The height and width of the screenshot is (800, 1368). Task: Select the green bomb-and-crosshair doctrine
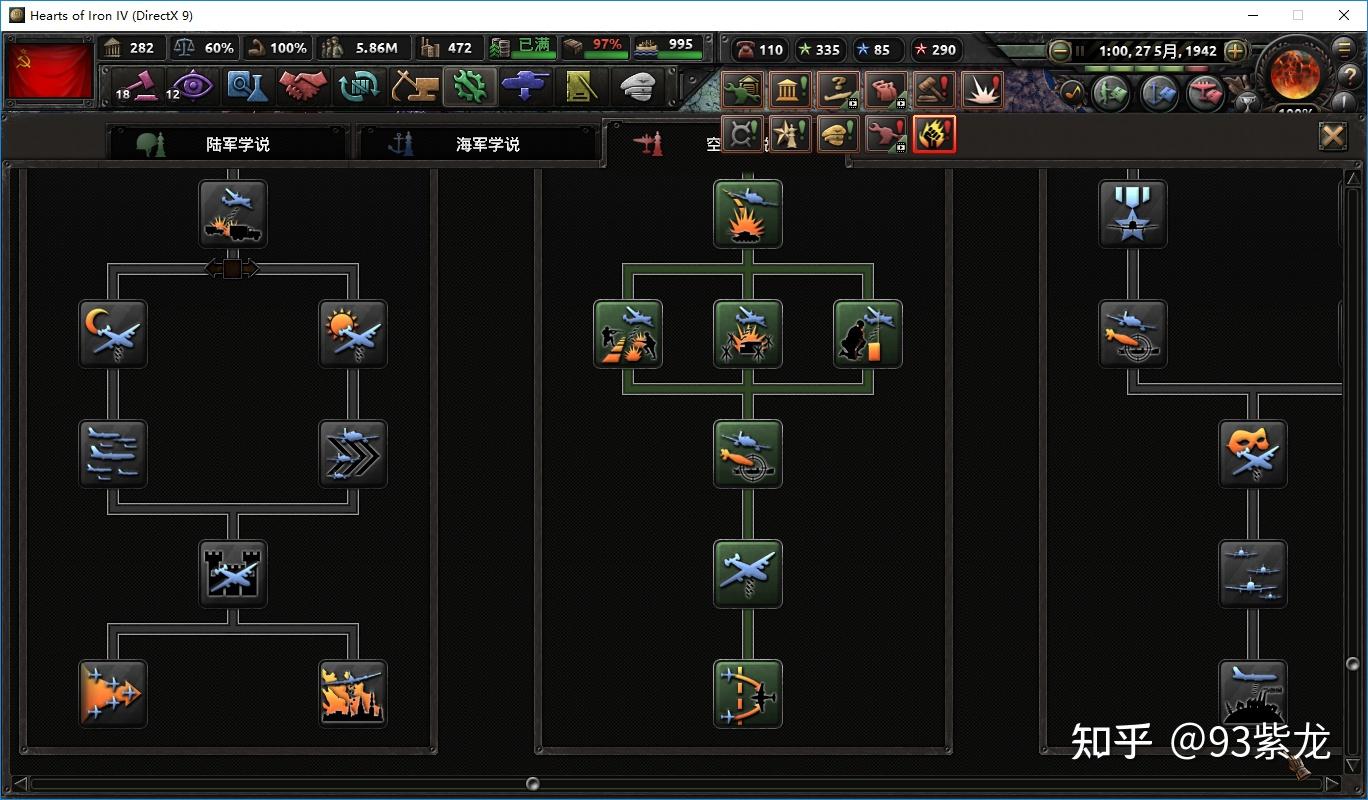click(x=748, y=454)
